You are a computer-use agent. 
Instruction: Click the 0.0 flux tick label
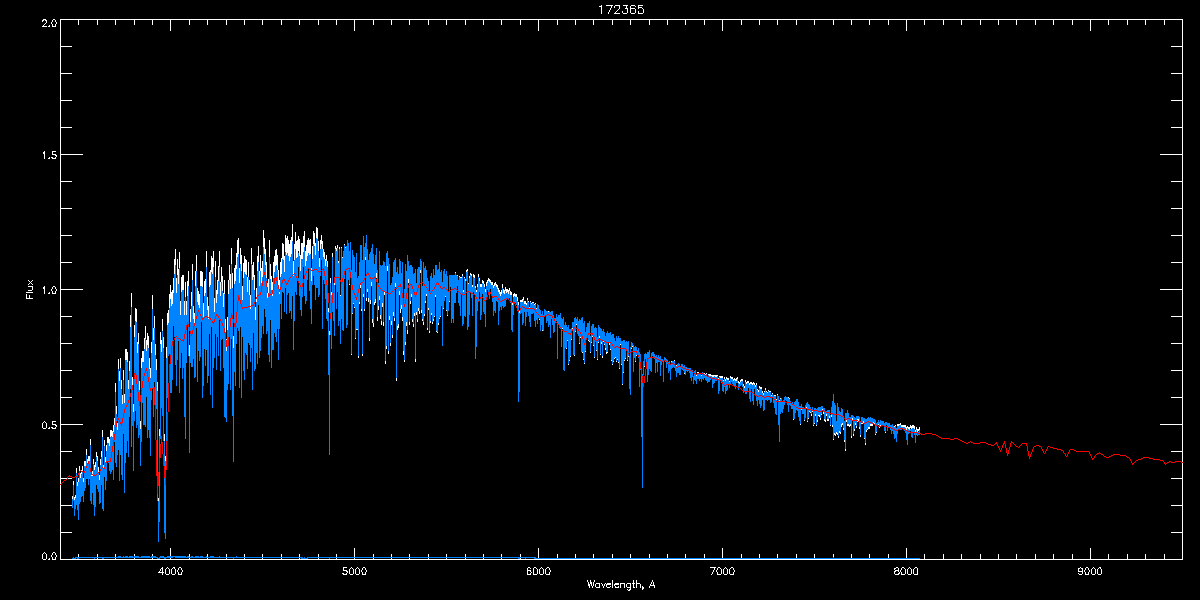coord(47,556)
